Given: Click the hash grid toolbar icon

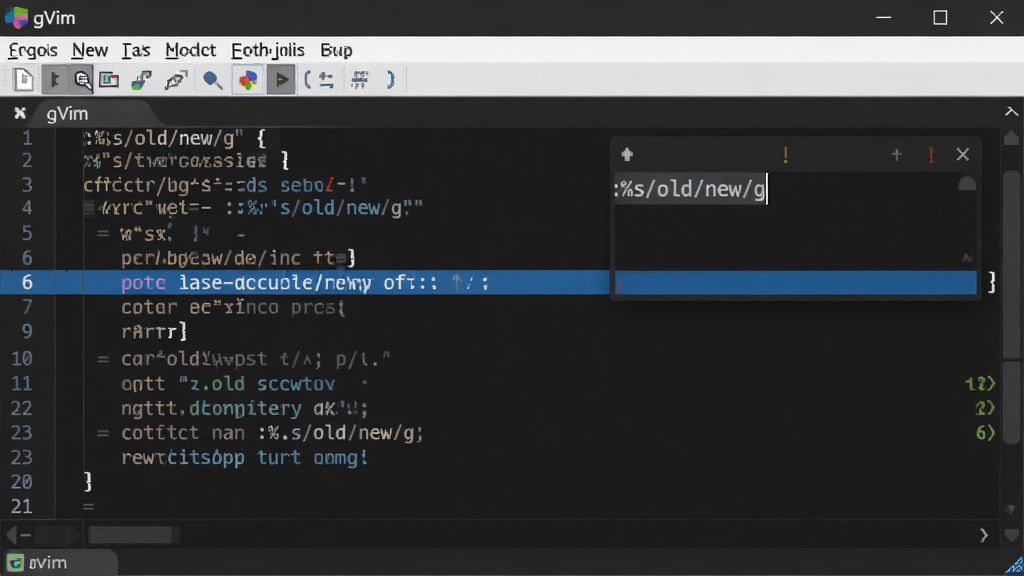Looking at the screenshot, I should point(360,80).
